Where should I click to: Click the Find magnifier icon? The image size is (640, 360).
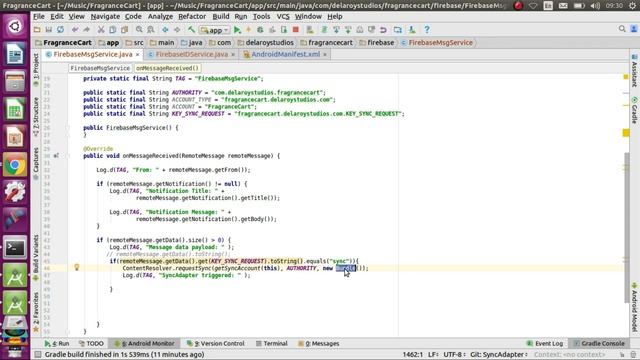click(x=139, y=30)
